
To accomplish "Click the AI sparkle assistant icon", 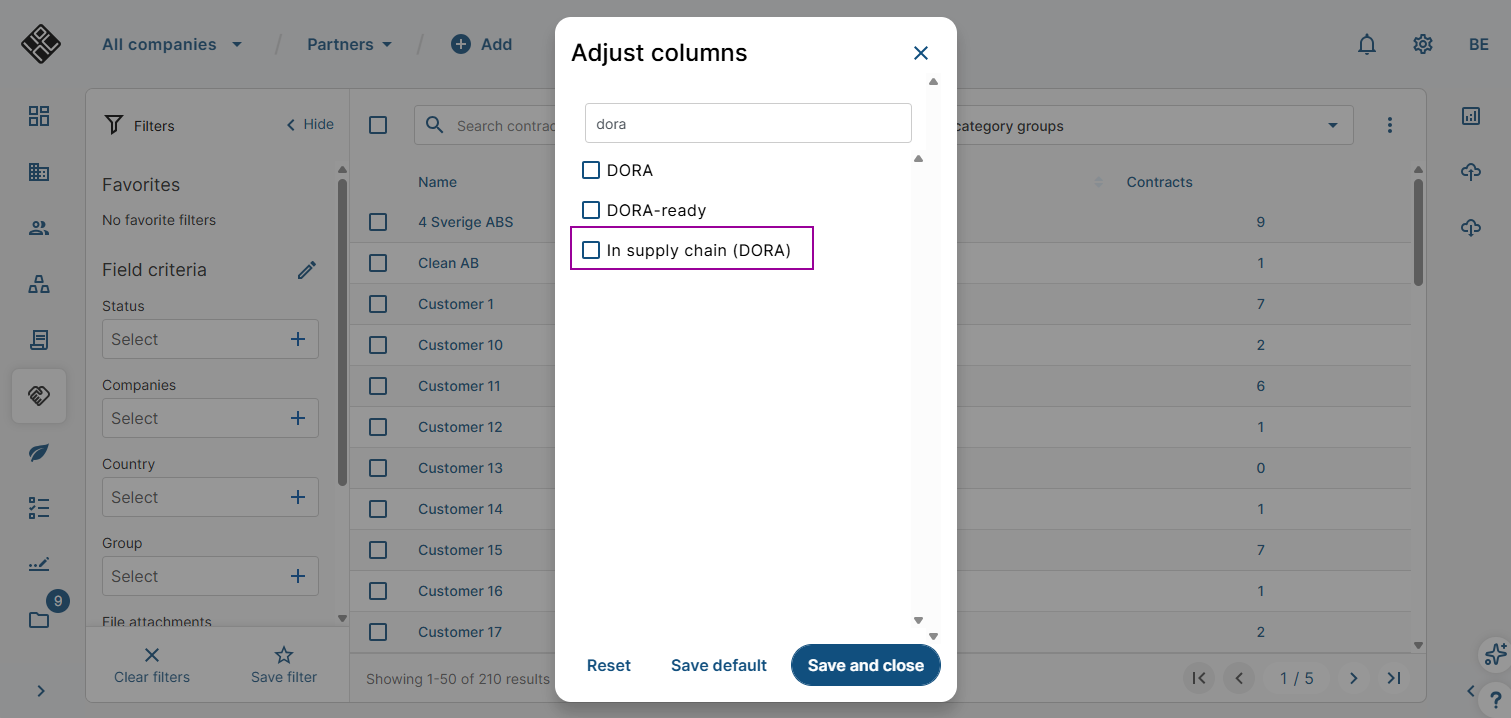I will pos(1495,654).
